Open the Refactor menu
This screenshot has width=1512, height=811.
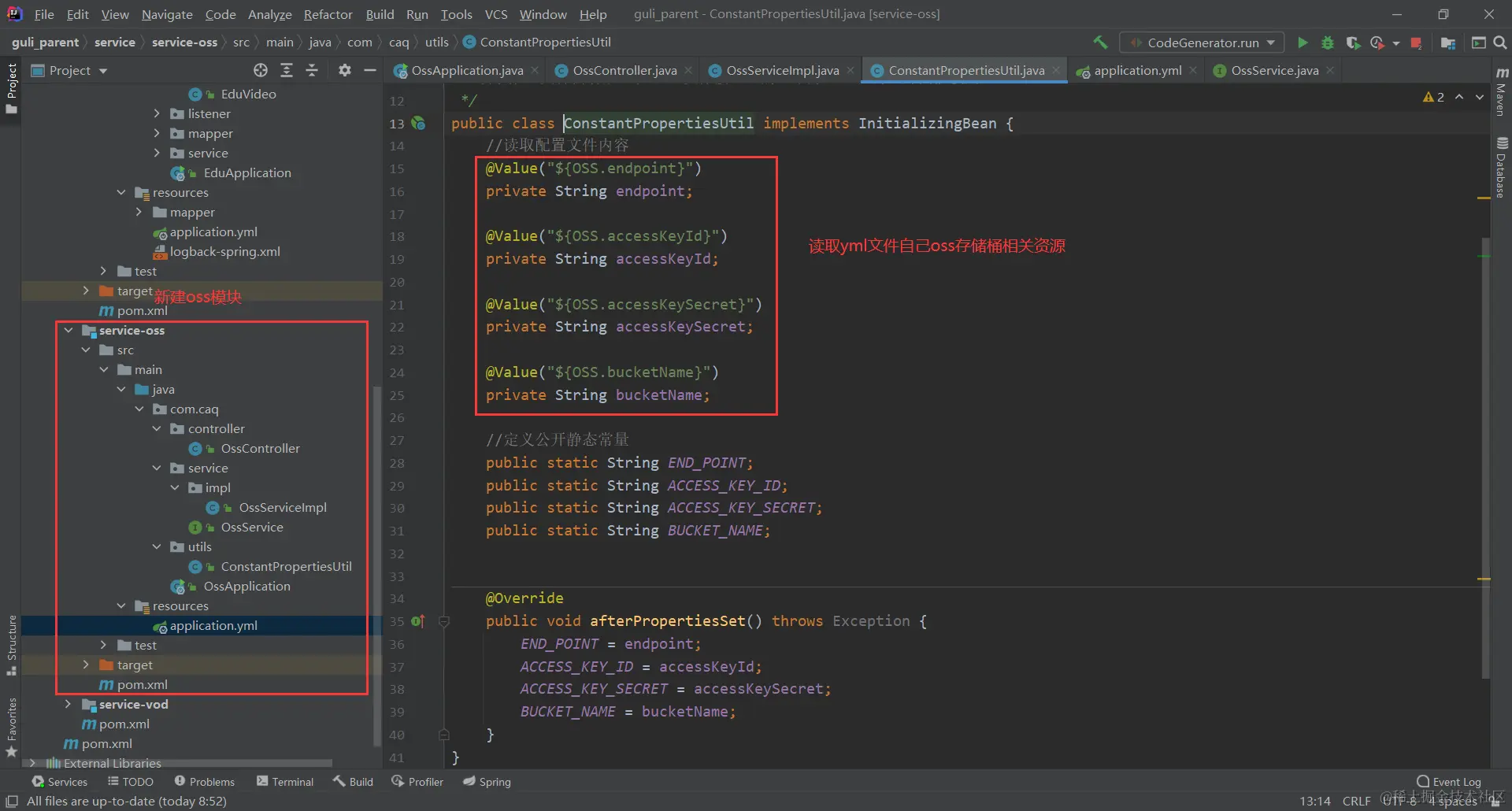tap(328, 14)
